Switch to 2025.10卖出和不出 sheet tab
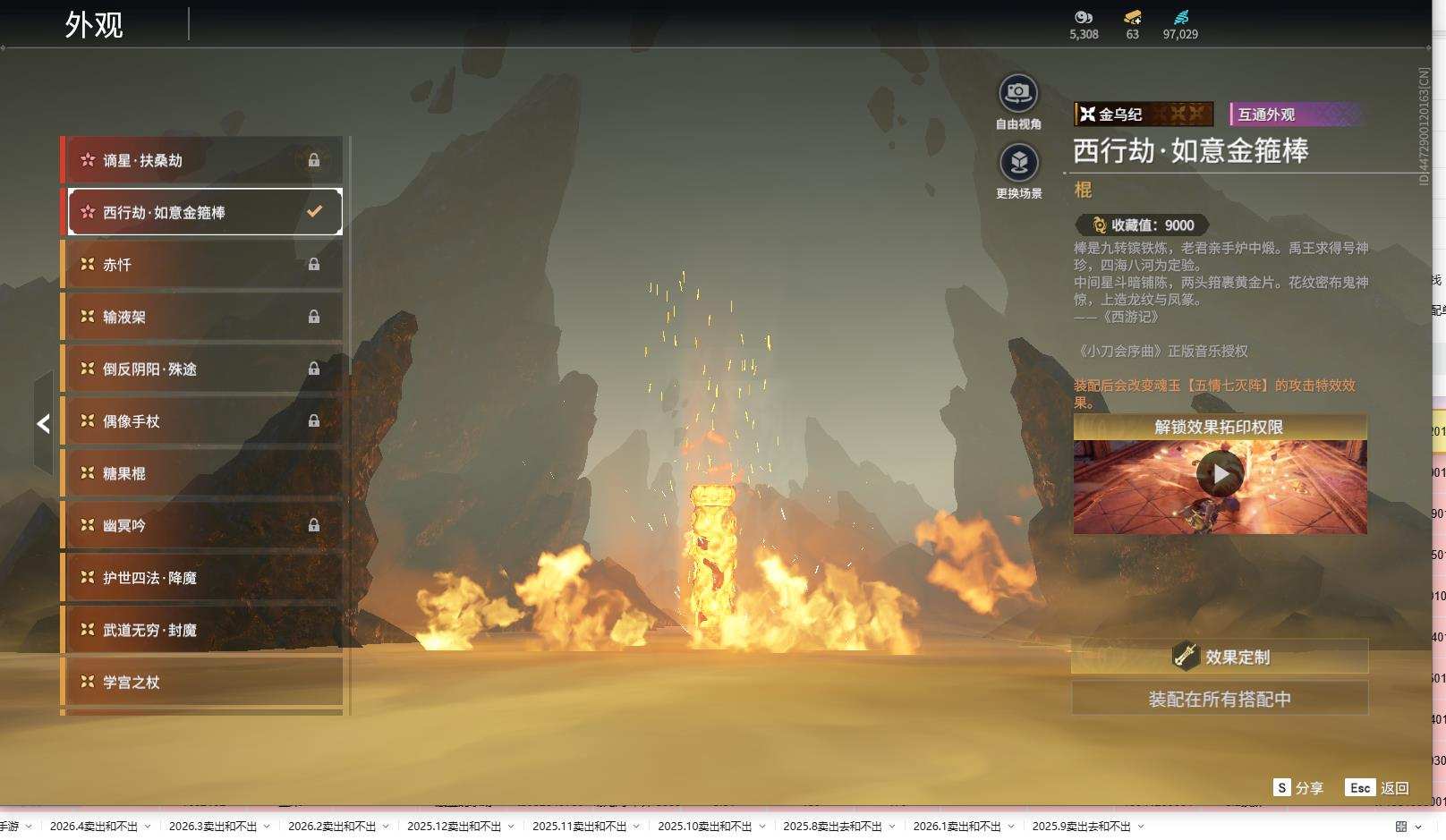Screen dimensions: 1446x840 point(704,827)
